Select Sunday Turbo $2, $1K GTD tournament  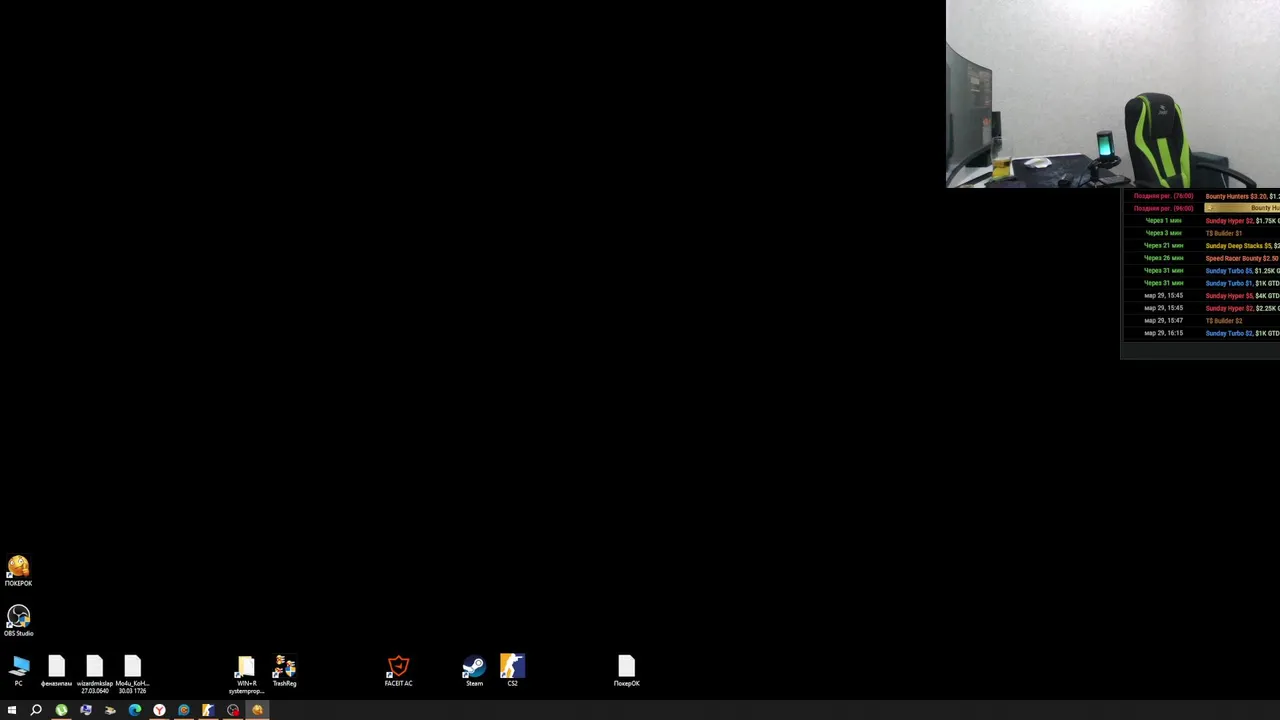click(x=1242, y=333)
